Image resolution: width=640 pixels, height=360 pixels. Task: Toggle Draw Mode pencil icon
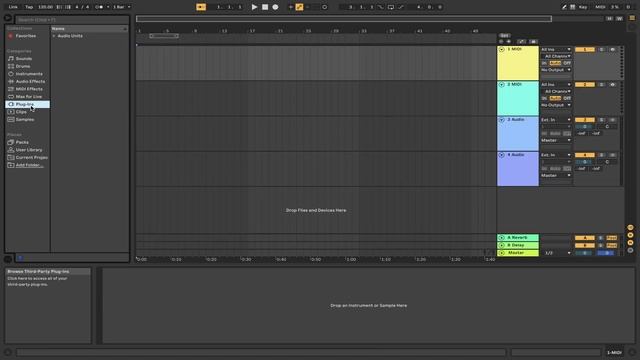pyautogui.click(x=564, y=7)
